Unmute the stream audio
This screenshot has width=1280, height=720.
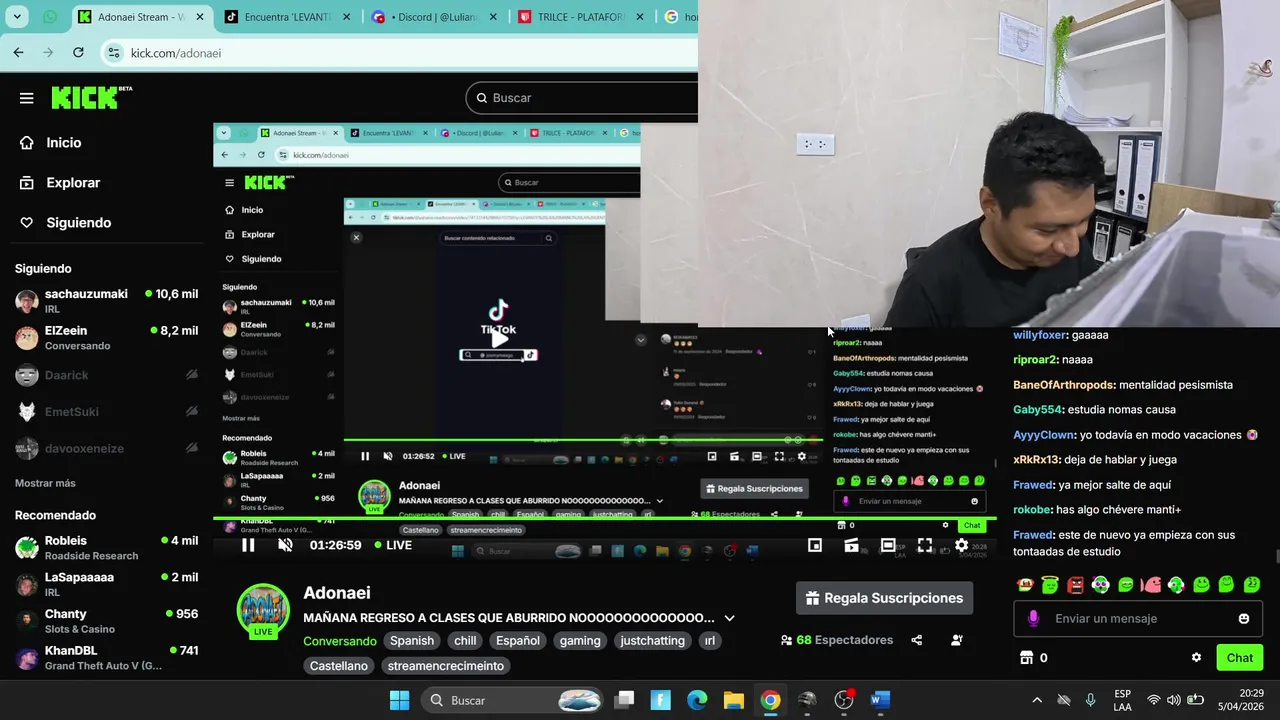(x=285, y=545)
